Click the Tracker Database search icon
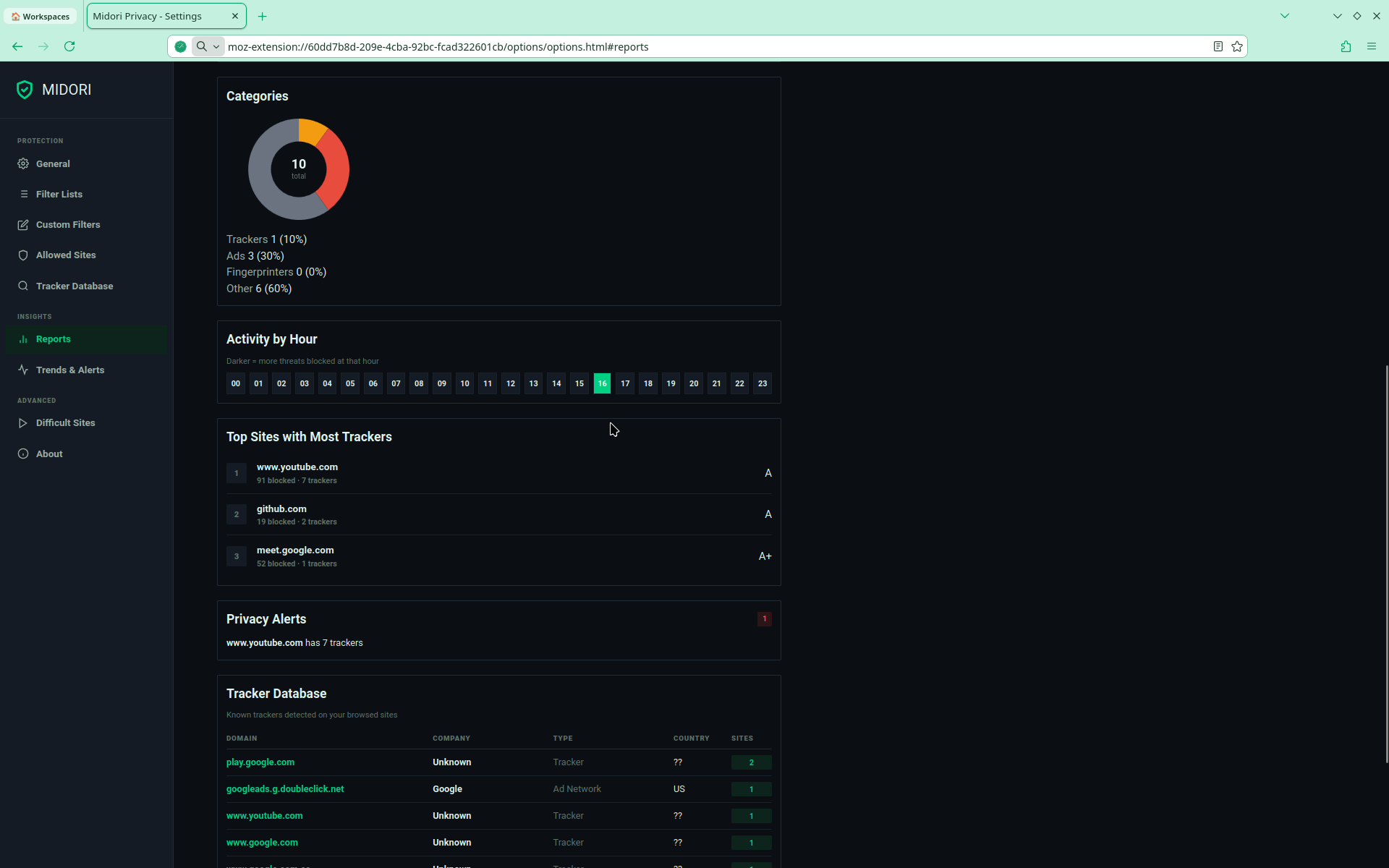The width and height of the screenshot is (1389, 868). pos(23,286)
